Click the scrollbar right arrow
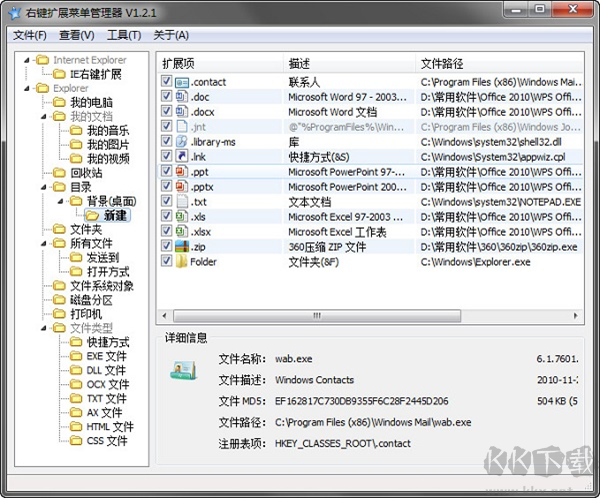The height and width of the screenshot is (498, 600). click(576, 316)
